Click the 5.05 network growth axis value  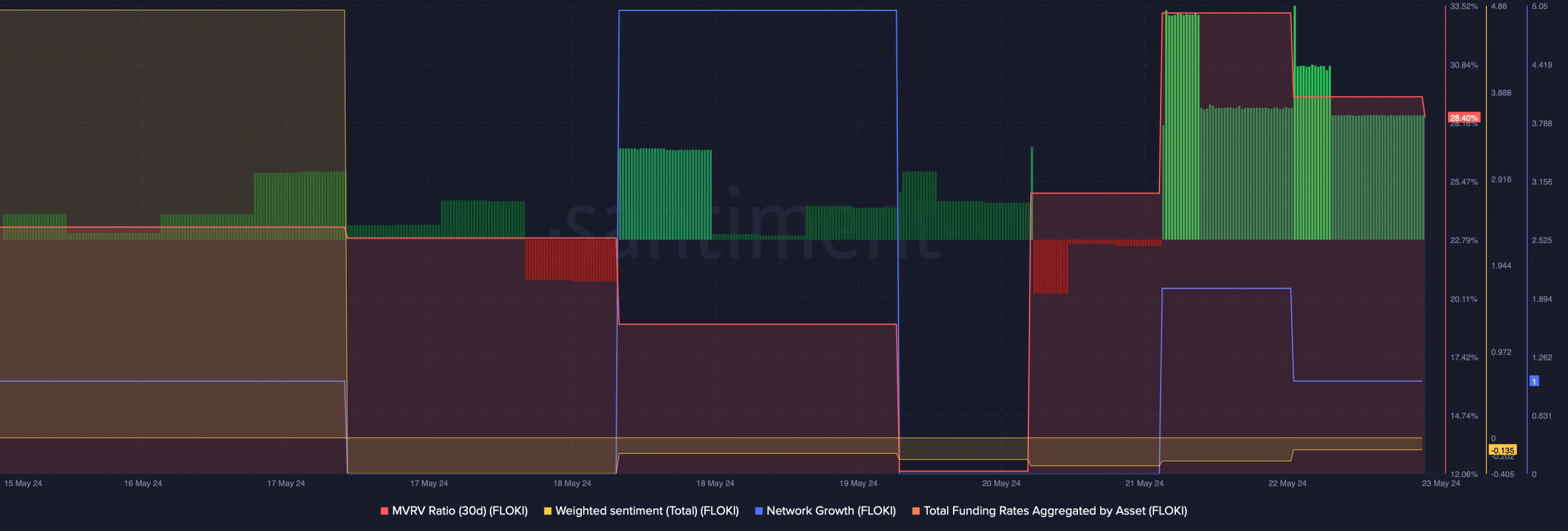(x=1540, y=6)
